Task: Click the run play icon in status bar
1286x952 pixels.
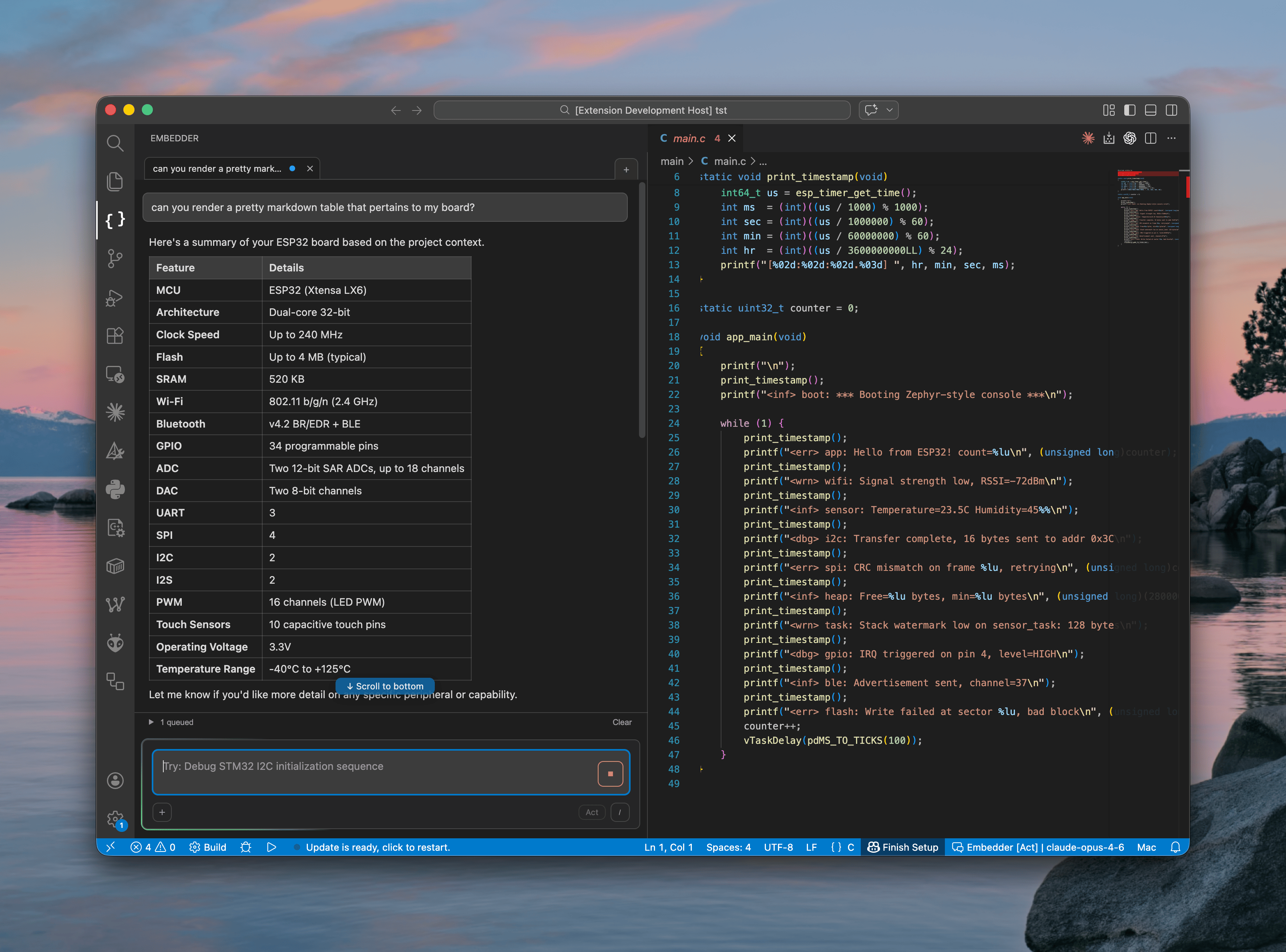Action: click(271, 847)
